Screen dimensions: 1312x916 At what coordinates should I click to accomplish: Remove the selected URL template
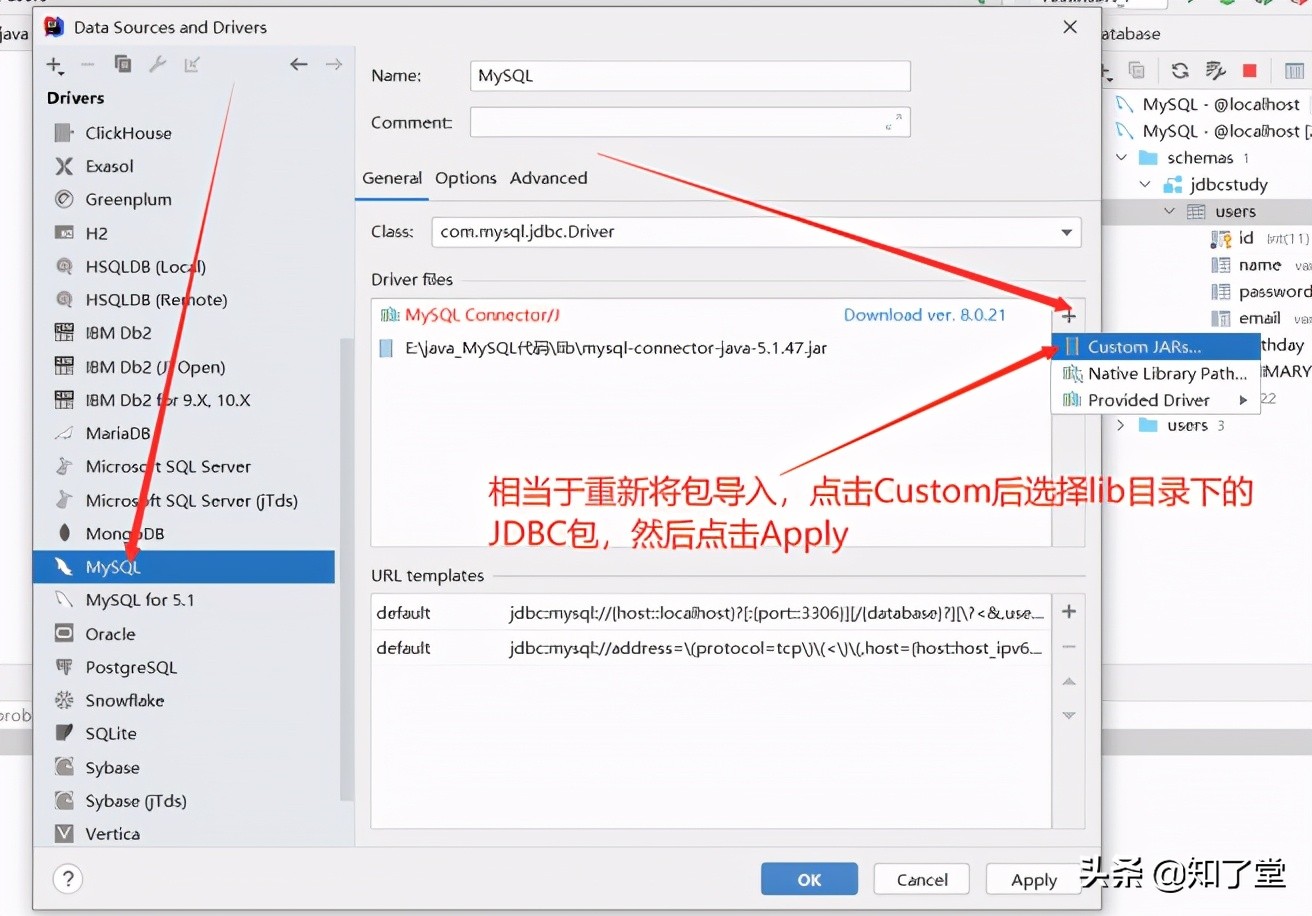coord(1069,647)
